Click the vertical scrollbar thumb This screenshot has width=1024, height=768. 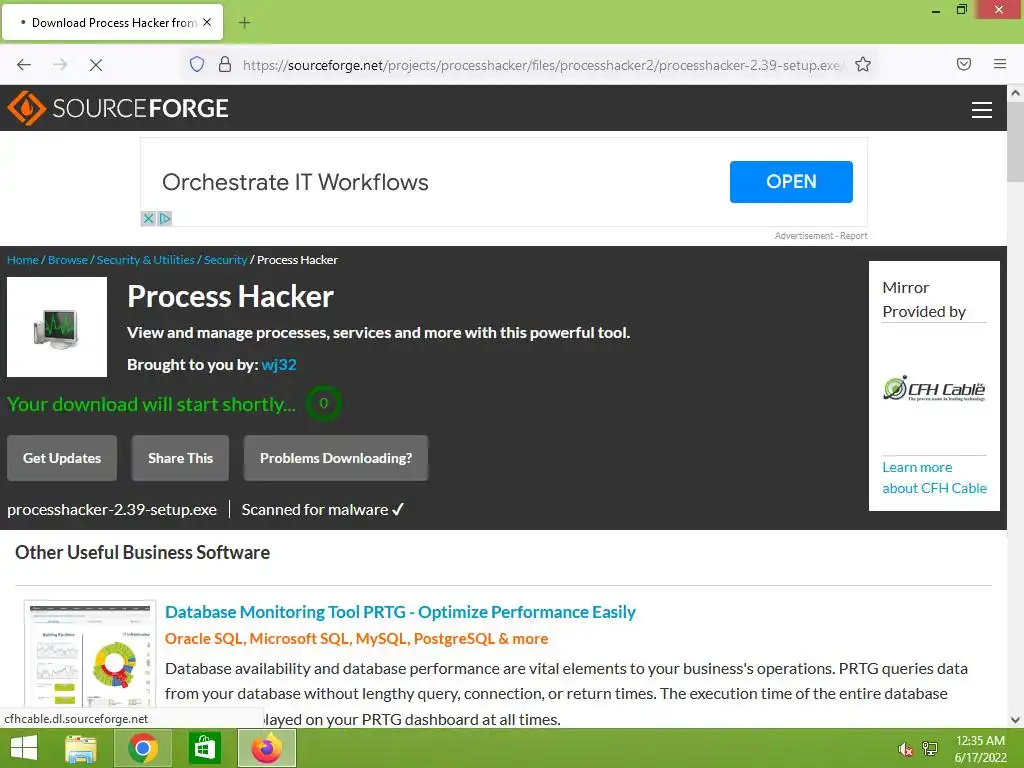1016,142
